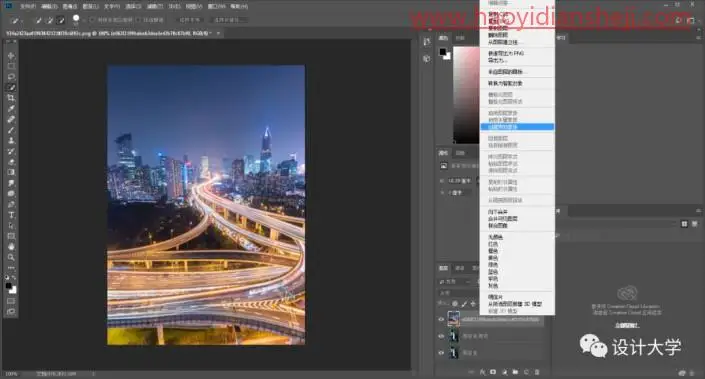Open the status bar info arrow
Image resolution: width=705 pixels, height=379 pixels.
(x=94, y=374)
